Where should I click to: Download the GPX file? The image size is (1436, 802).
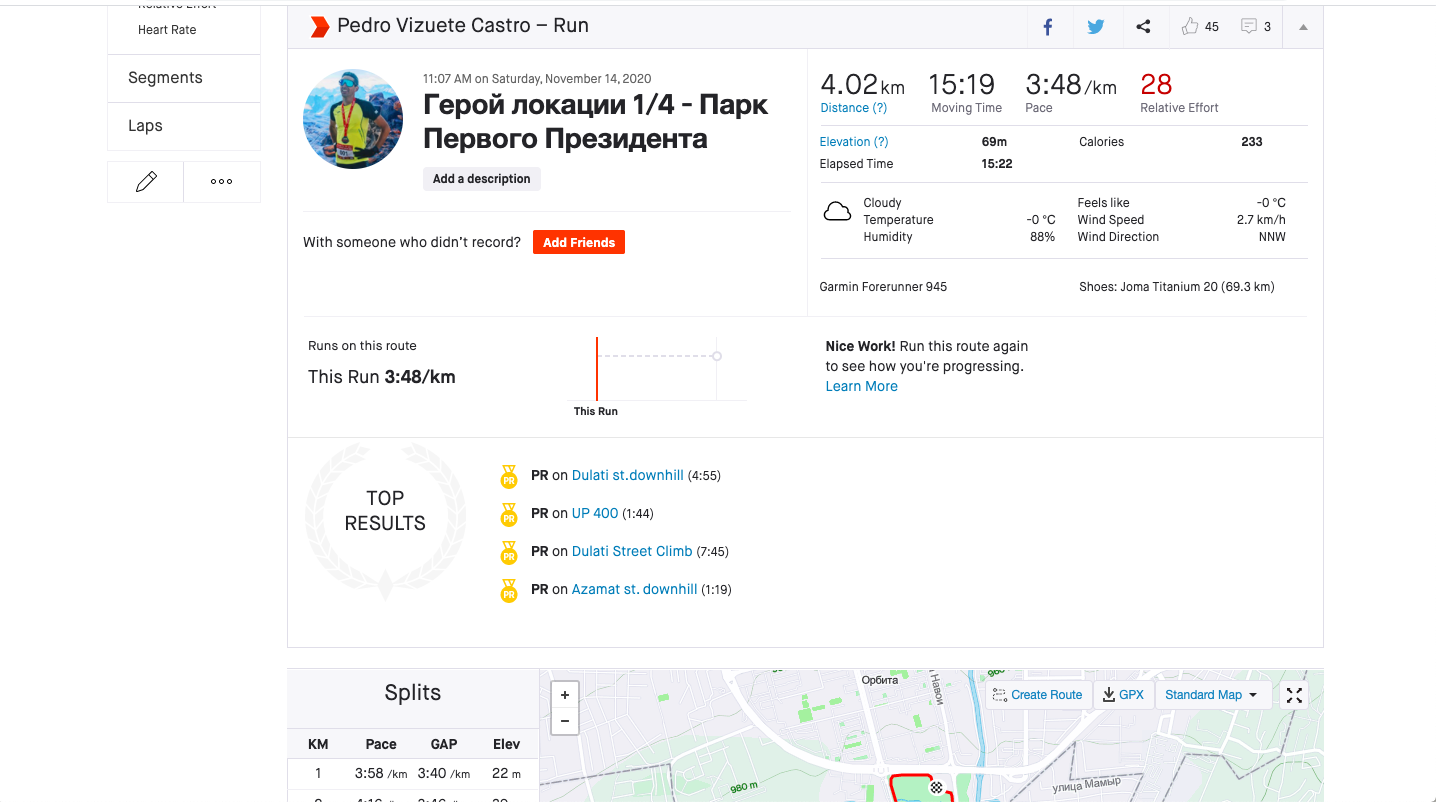click(x=1123, y=695)
